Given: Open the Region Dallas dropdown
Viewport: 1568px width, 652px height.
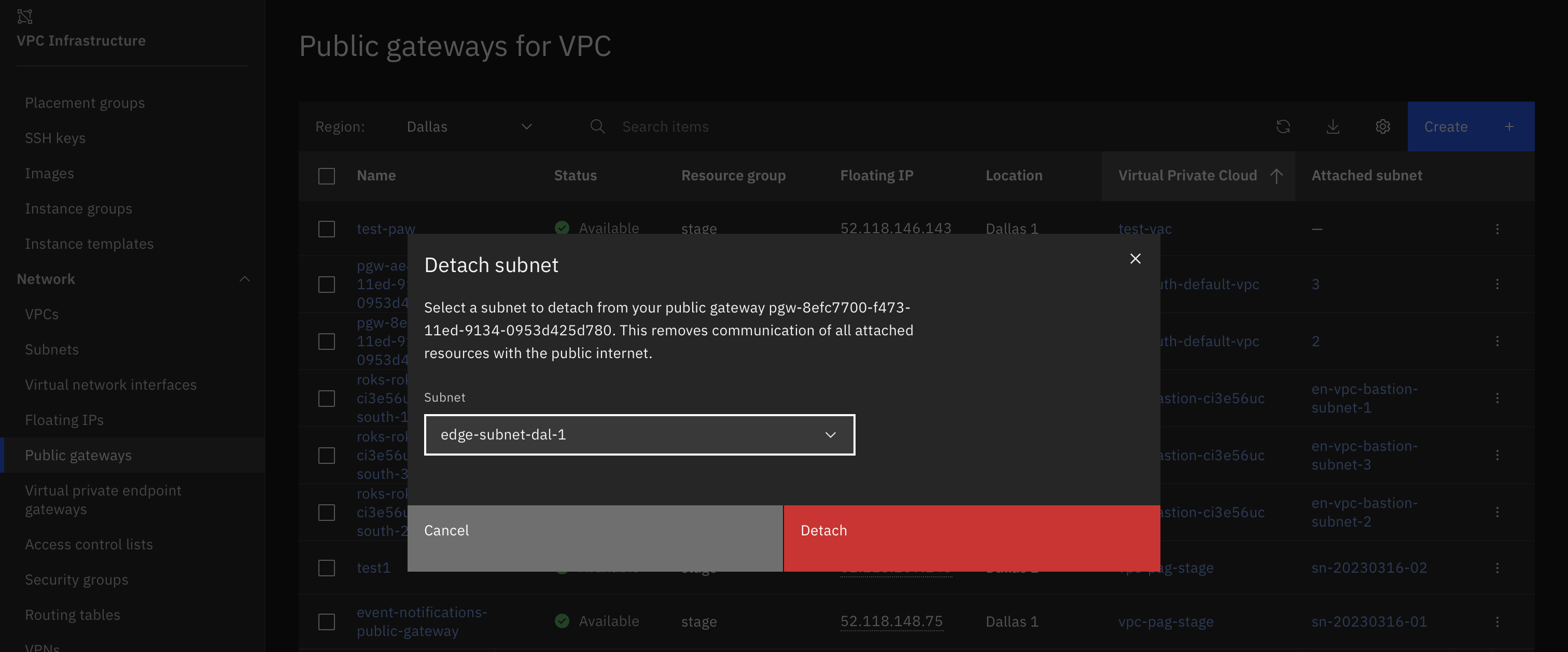Looking at the screenshot, I should click(x=469, y=126).
